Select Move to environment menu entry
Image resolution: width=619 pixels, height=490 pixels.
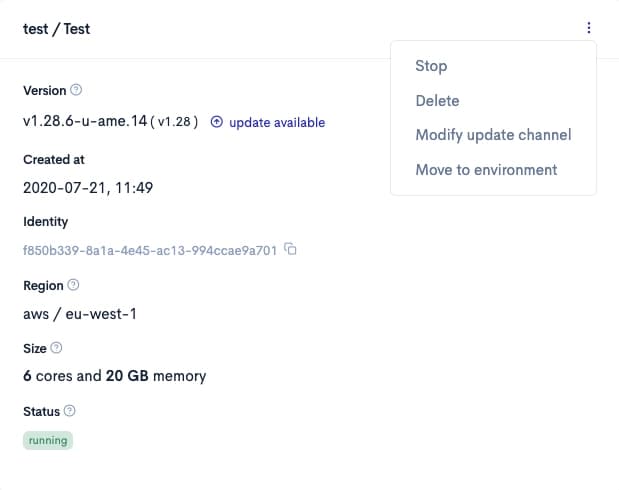[486, 170]
